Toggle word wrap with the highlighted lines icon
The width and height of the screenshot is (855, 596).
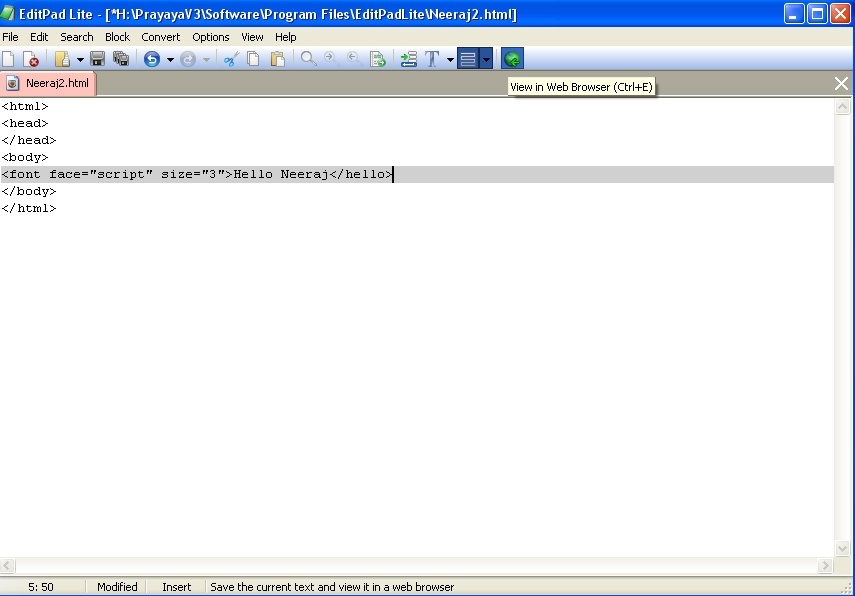466,58
